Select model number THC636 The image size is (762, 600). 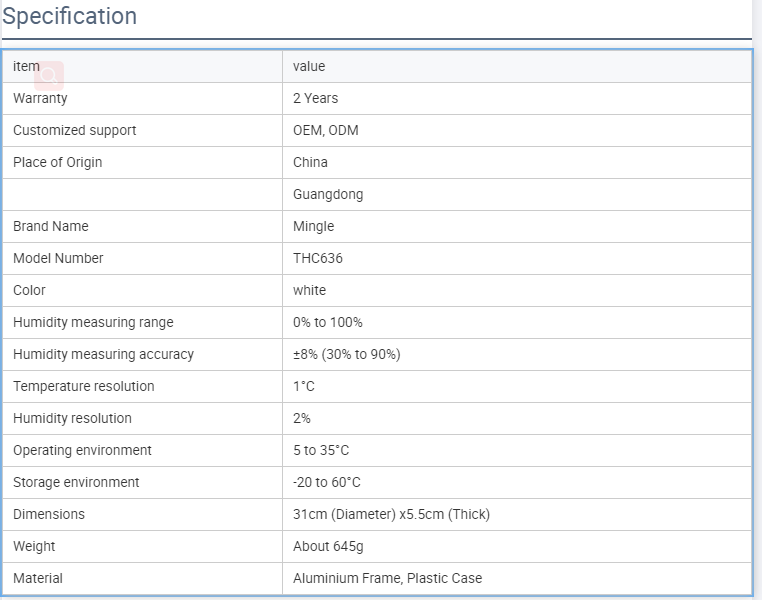click(318, 258)
